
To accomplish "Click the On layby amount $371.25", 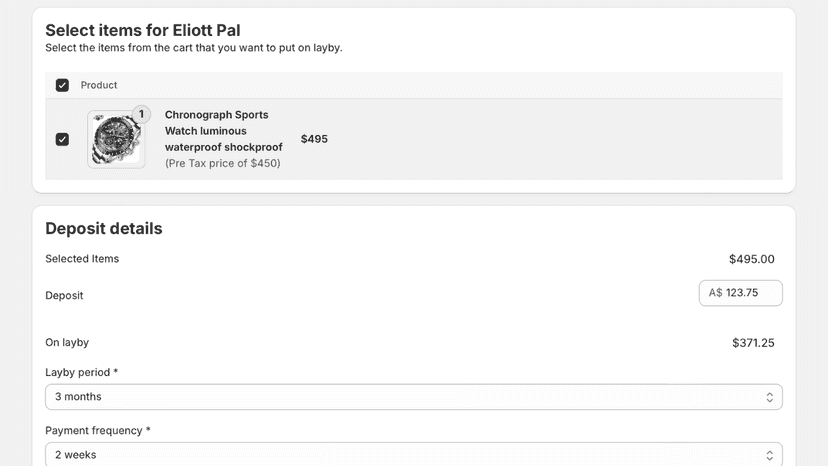I will pyautogui.click(x=753, y=343).
